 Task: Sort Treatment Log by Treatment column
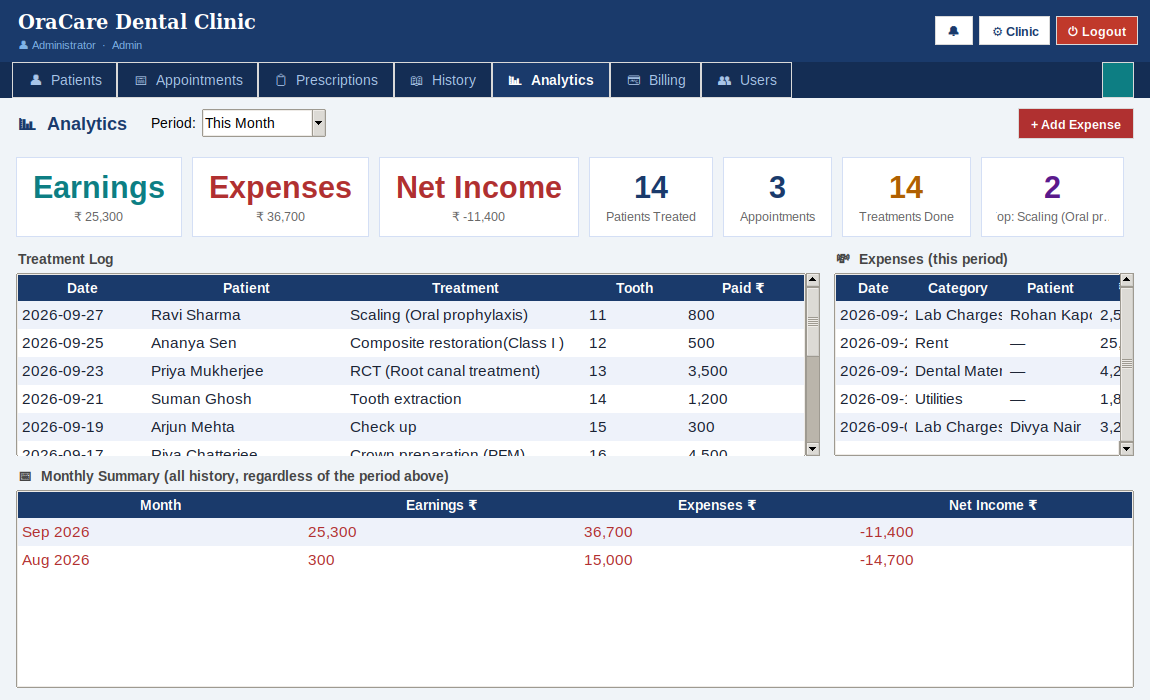(465, 288)
